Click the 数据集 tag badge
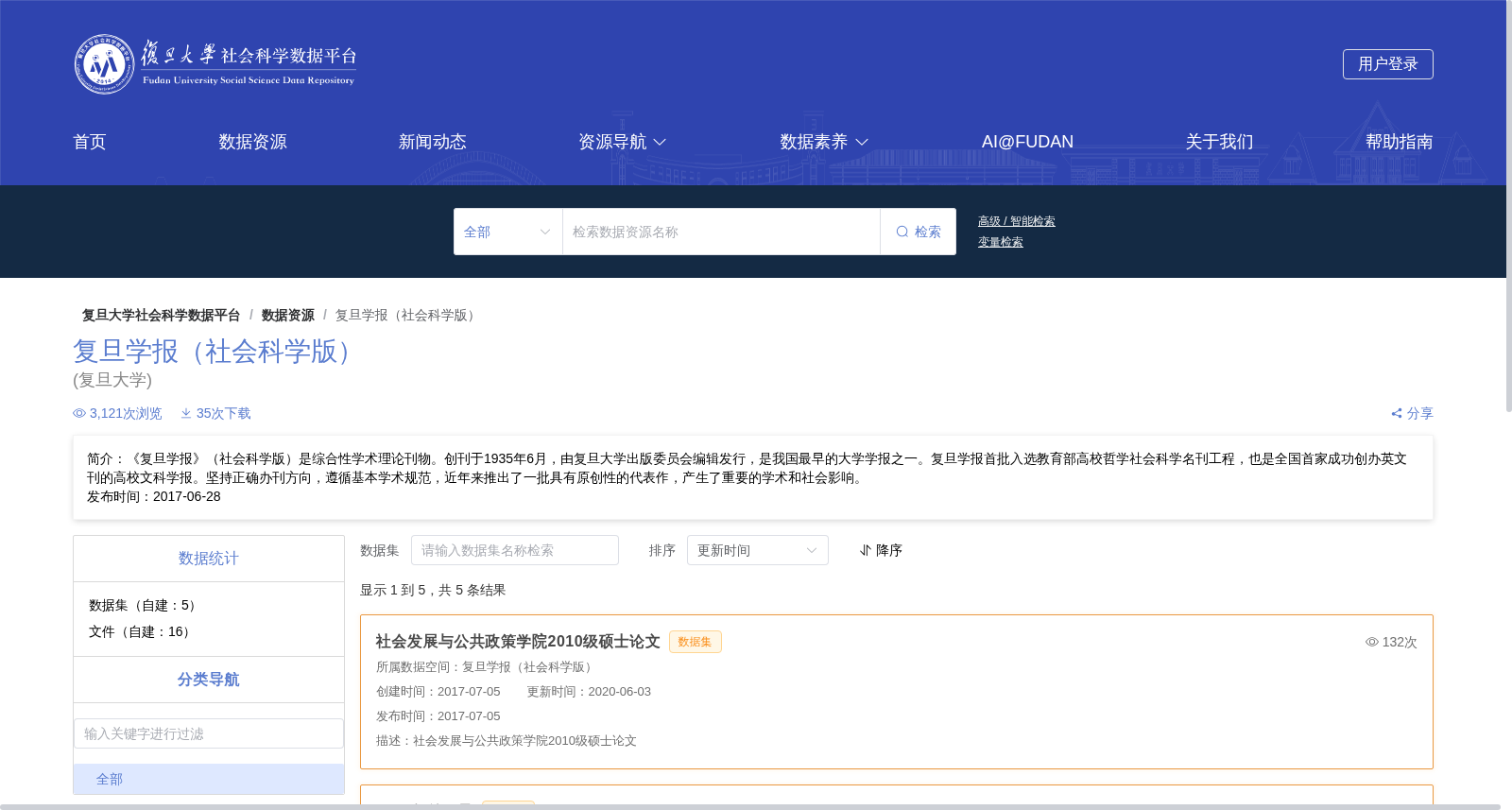1512x810 pixels. 696,642
